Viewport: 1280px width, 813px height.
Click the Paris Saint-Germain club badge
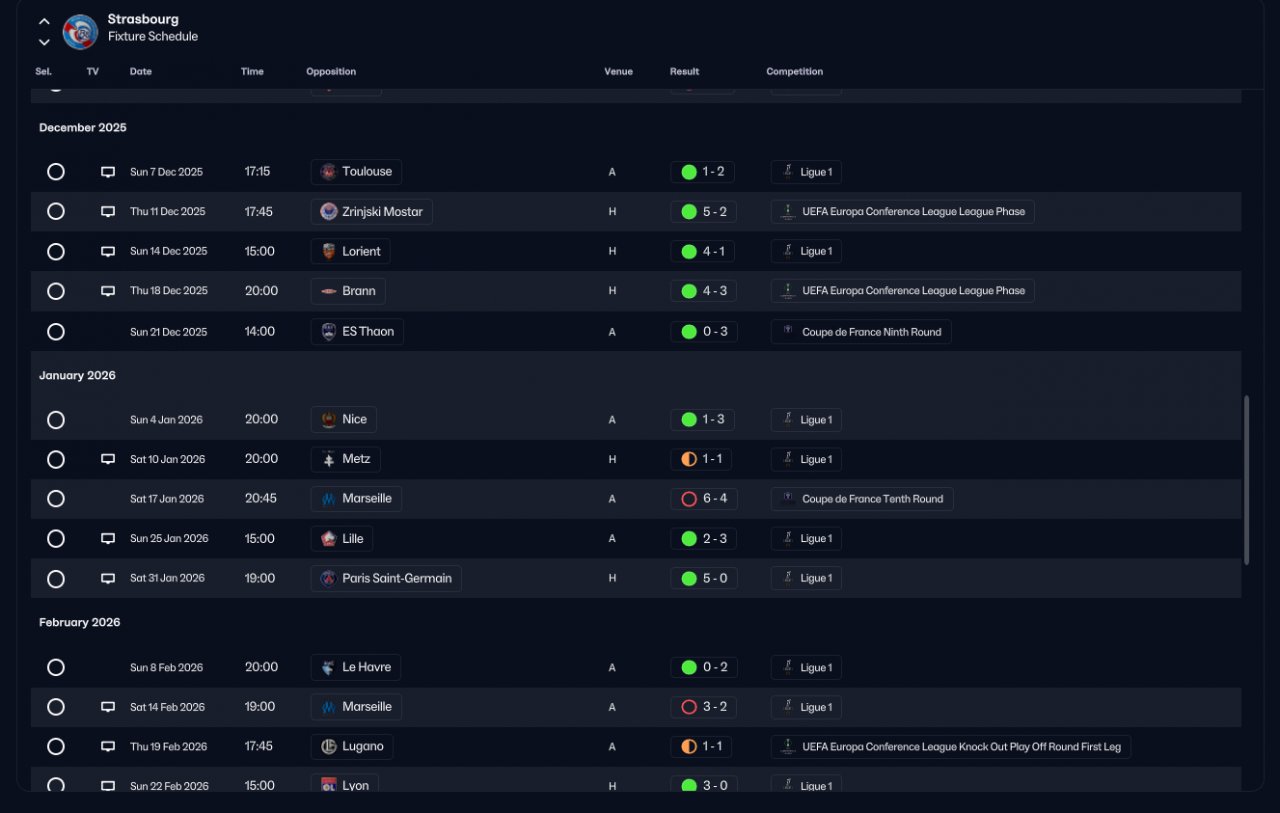point(328,578)
